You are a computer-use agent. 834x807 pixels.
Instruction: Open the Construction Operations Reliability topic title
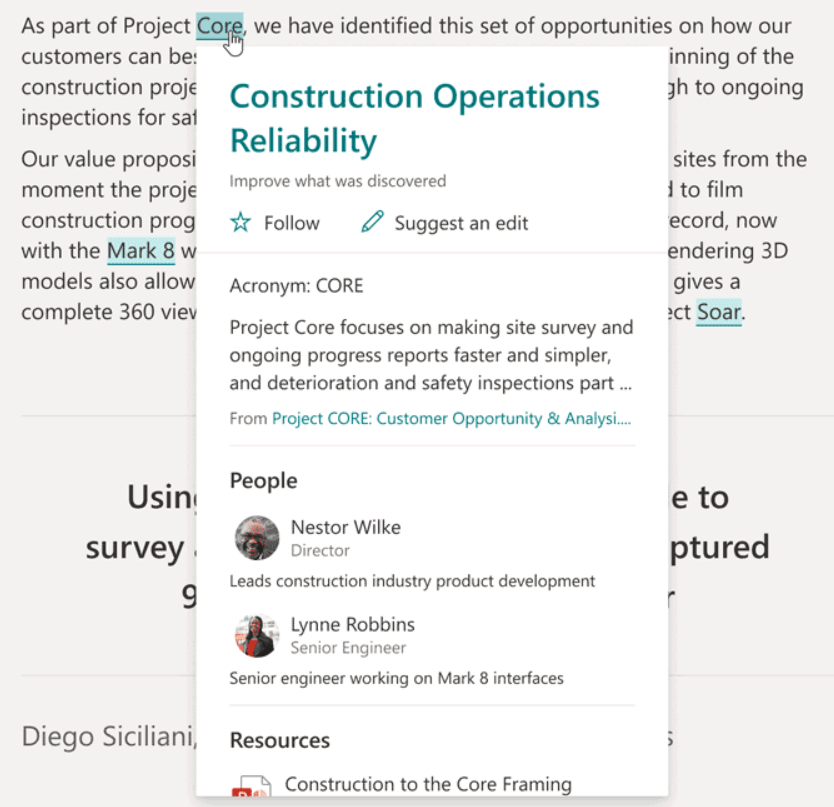click(414, 118)
